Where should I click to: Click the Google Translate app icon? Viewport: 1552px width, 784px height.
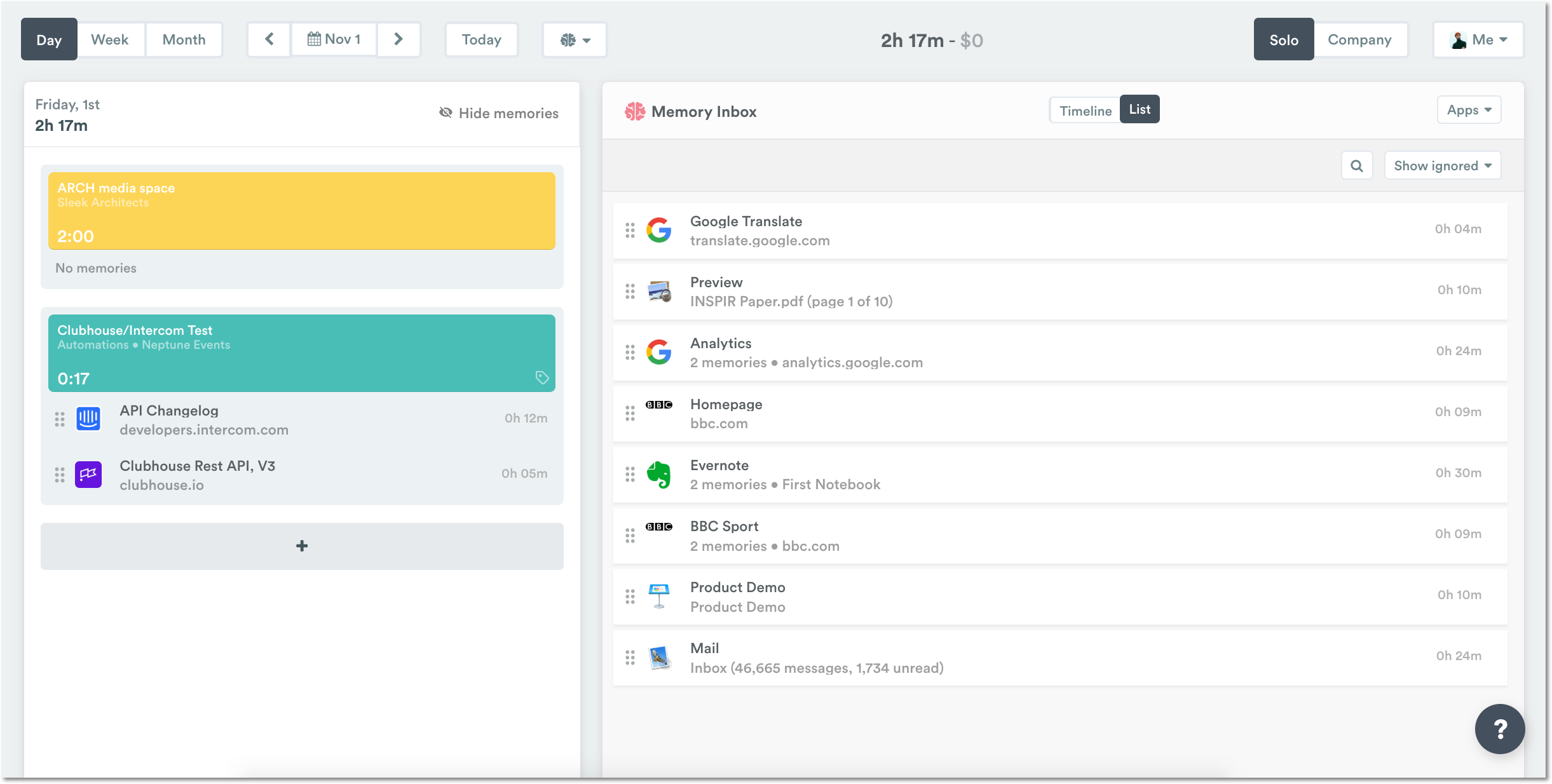pos(660,231)
